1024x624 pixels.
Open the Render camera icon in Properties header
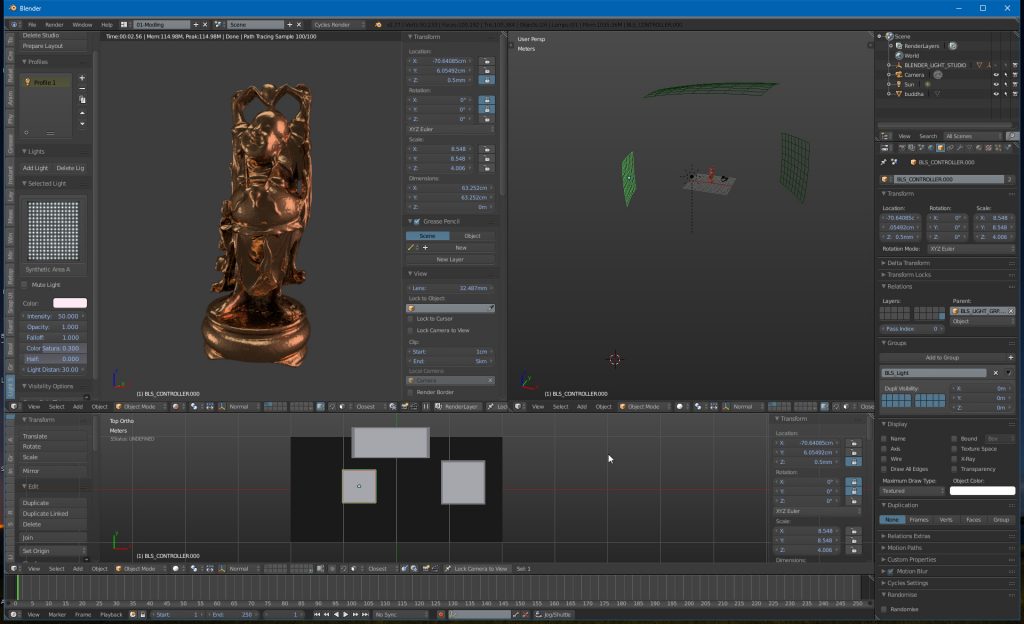pos(900,150)
